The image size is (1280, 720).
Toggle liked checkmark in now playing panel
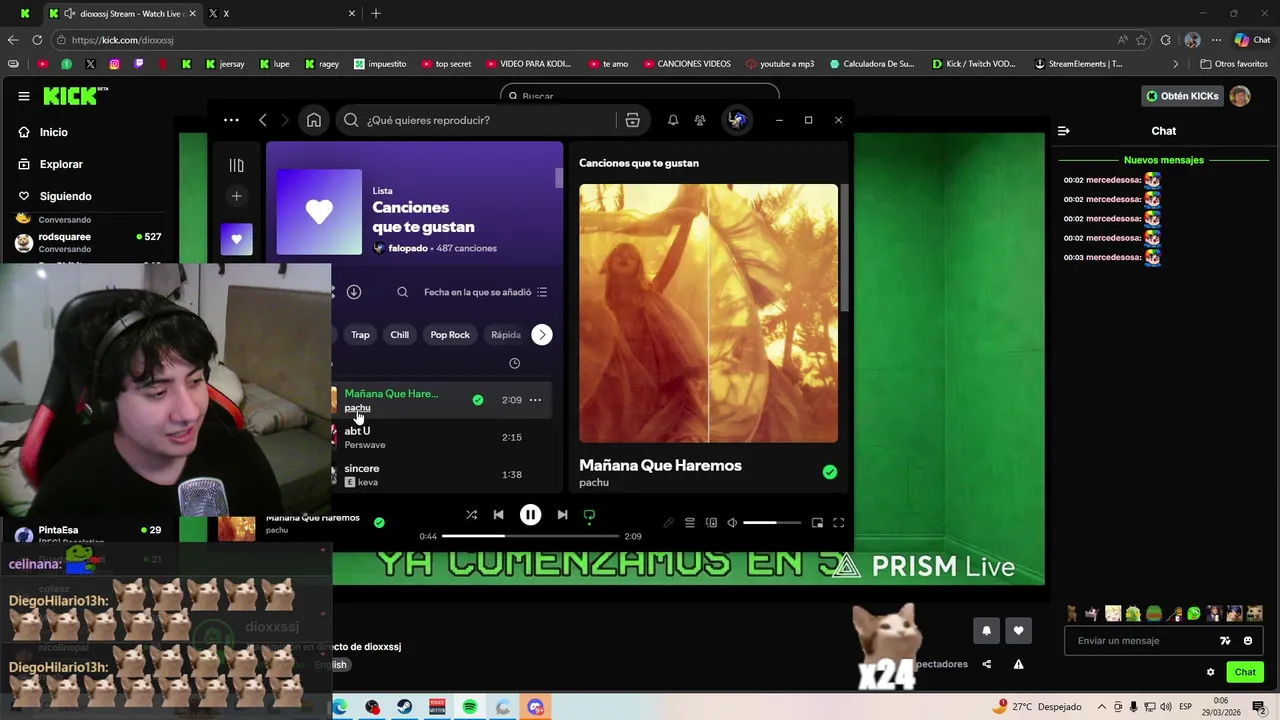pyautogui.click(x=830, y=472)
